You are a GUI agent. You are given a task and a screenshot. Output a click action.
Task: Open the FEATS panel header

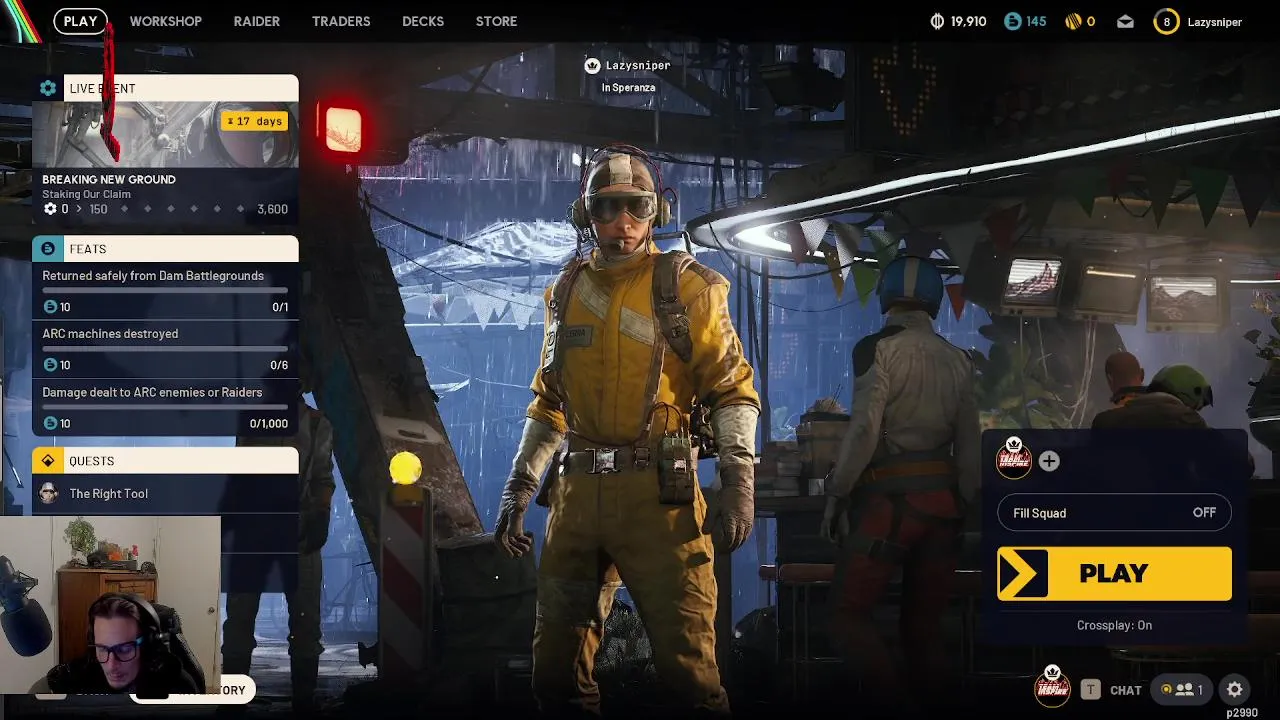coord(165,249)
